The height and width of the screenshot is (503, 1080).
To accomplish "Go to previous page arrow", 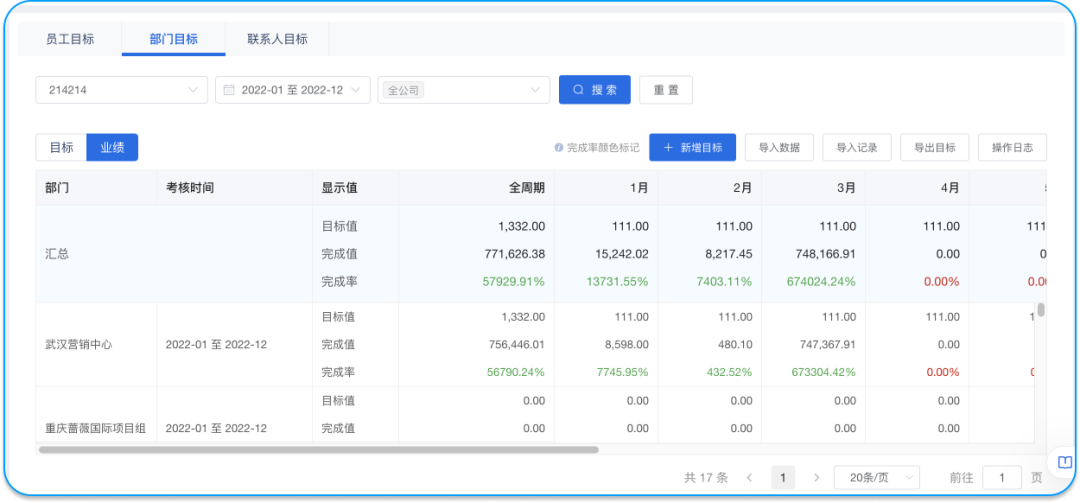I will (749, 478).
